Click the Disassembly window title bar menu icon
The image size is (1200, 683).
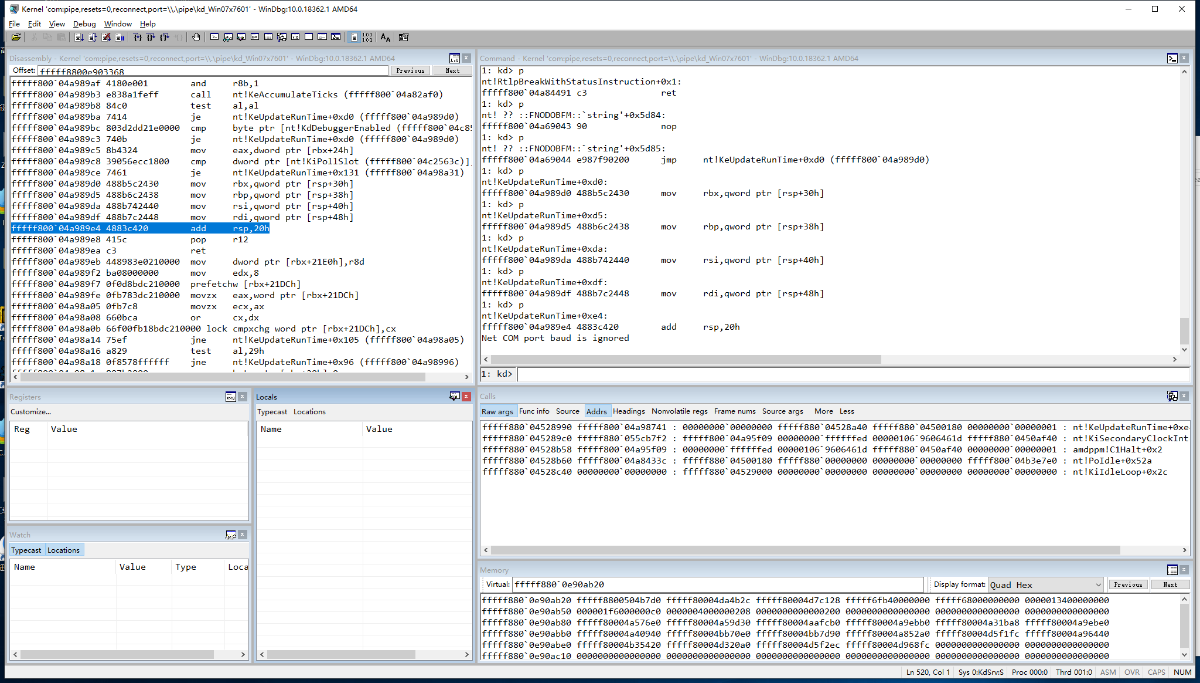(x=454, y=59)
